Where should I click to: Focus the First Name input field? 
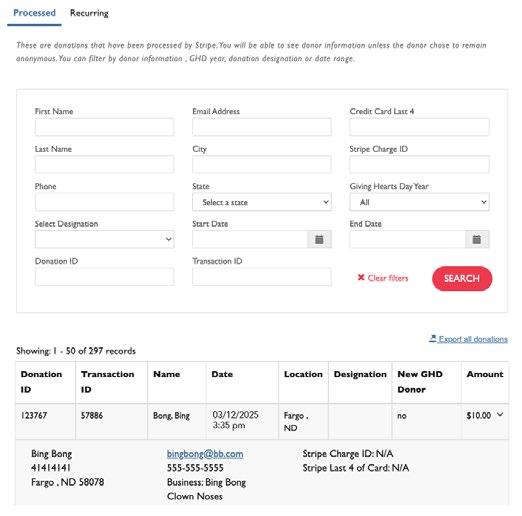coord(104,127)
